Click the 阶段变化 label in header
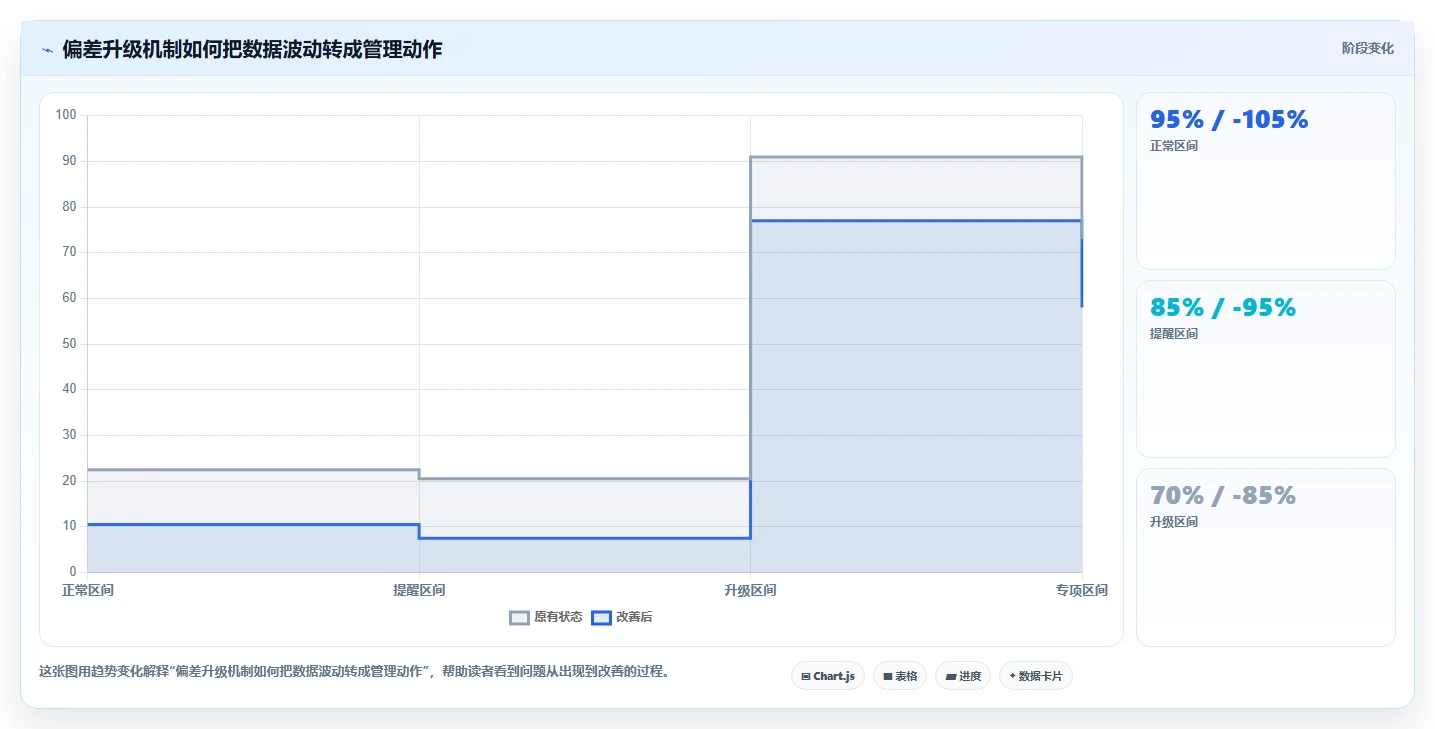Screen dimensions: 1435x729 click(1367, 49)
